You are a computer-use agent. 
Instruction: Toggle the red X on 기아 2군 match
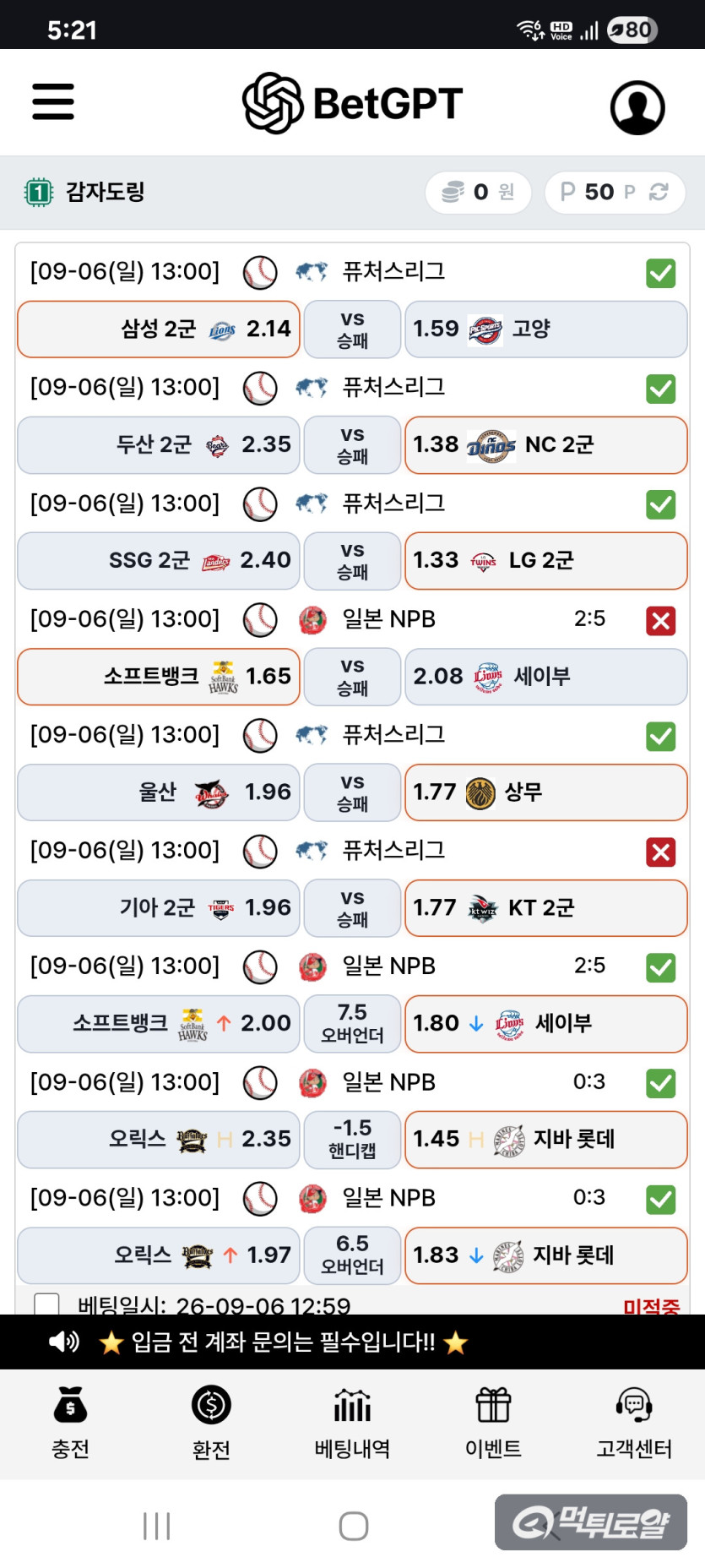661,852
